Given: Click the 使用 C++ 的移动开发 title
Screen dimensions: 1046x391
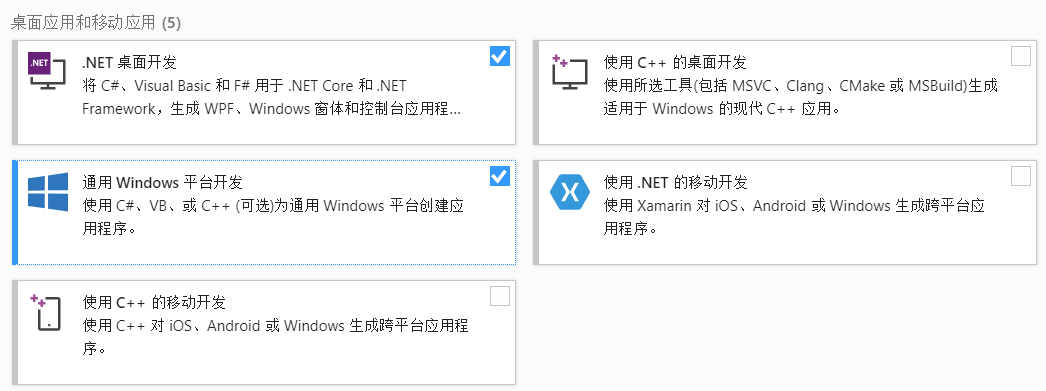Looking at the screenshot, I should pyautogui.click(x=154, y=302).
